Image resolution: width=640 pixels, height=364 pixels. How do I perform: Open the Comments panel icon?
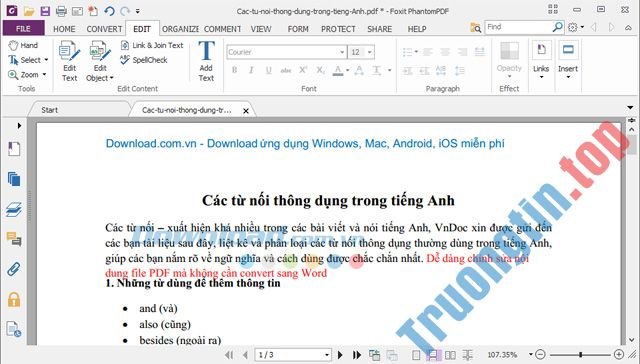[13, 239]
